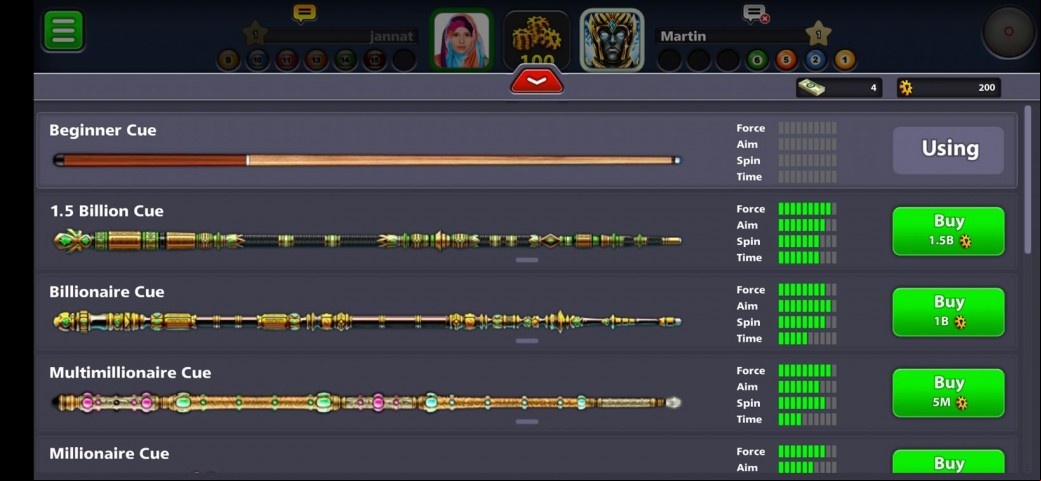This screenshot has height=481, width=1041.
Task: Click the 5M price coin icon
Action: [x=961, y=403]
